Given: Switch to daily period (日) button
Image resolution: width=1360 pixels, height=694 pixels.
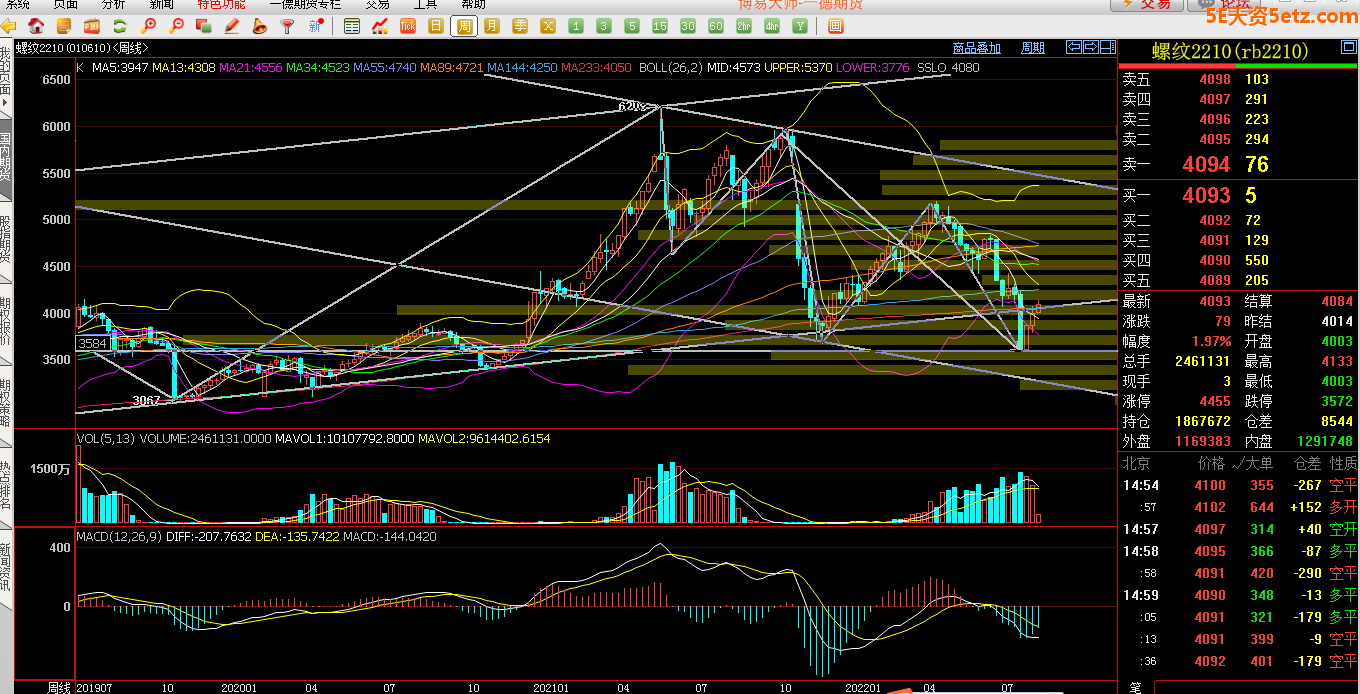Looking at the screenshot, I should (436, 26).
